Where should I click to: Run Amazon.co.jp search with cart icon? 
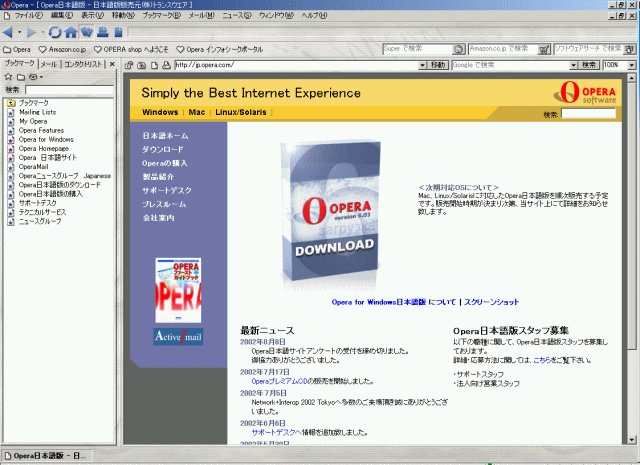544,49
